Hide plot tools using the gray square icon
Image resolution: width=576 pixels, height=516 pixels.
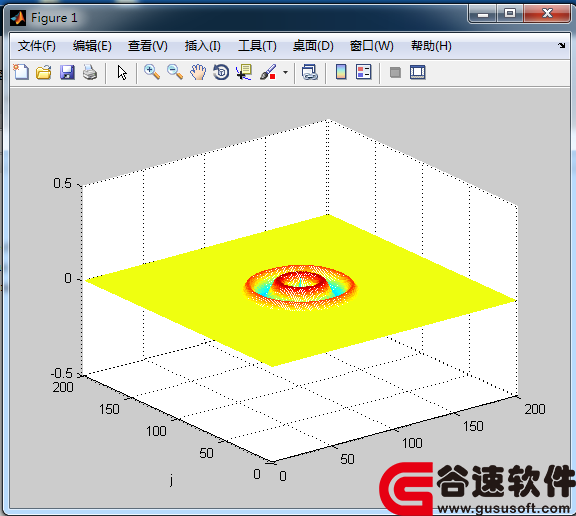coord(395,72)
